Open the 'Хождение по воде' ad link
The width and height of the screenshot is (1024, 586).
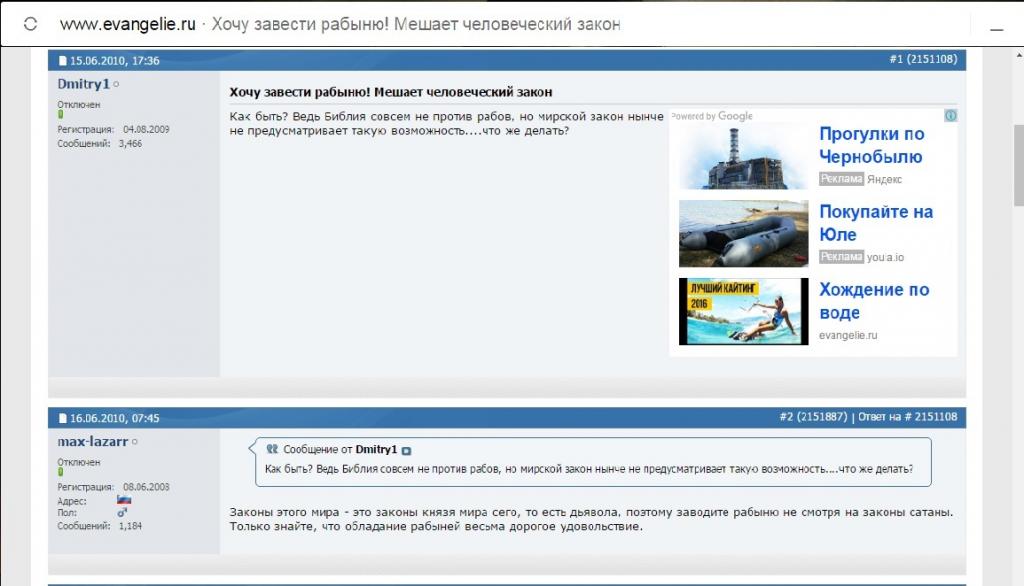[874, 301]
